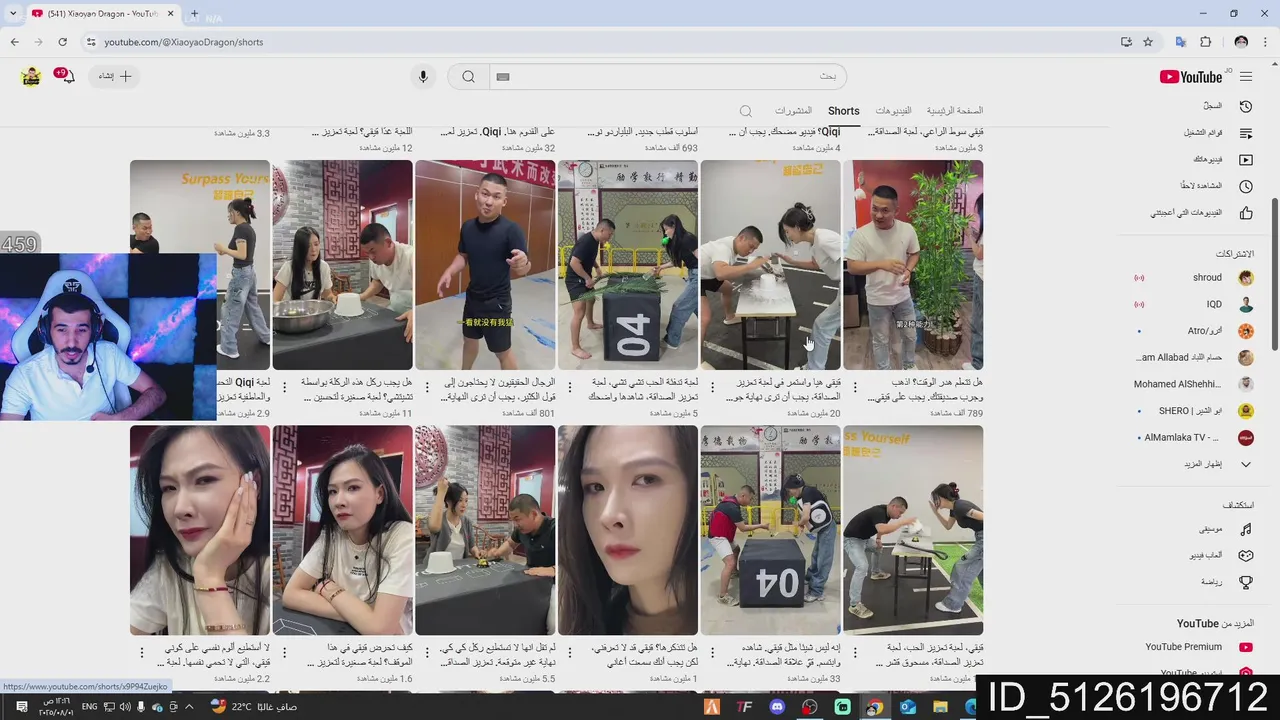1280x720 pixels.
Task: Click the magnifier search button
Action: pyautogui.click(x=468, y=77)
